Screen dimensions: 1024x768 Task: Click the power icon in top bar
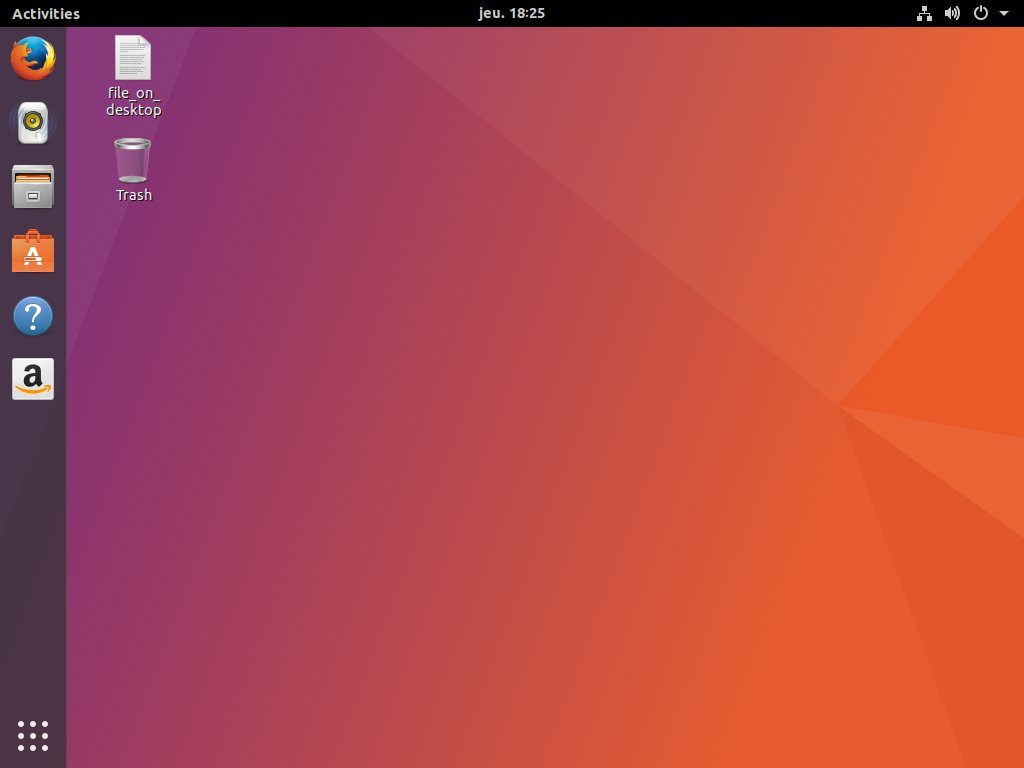tap(980, 13)
